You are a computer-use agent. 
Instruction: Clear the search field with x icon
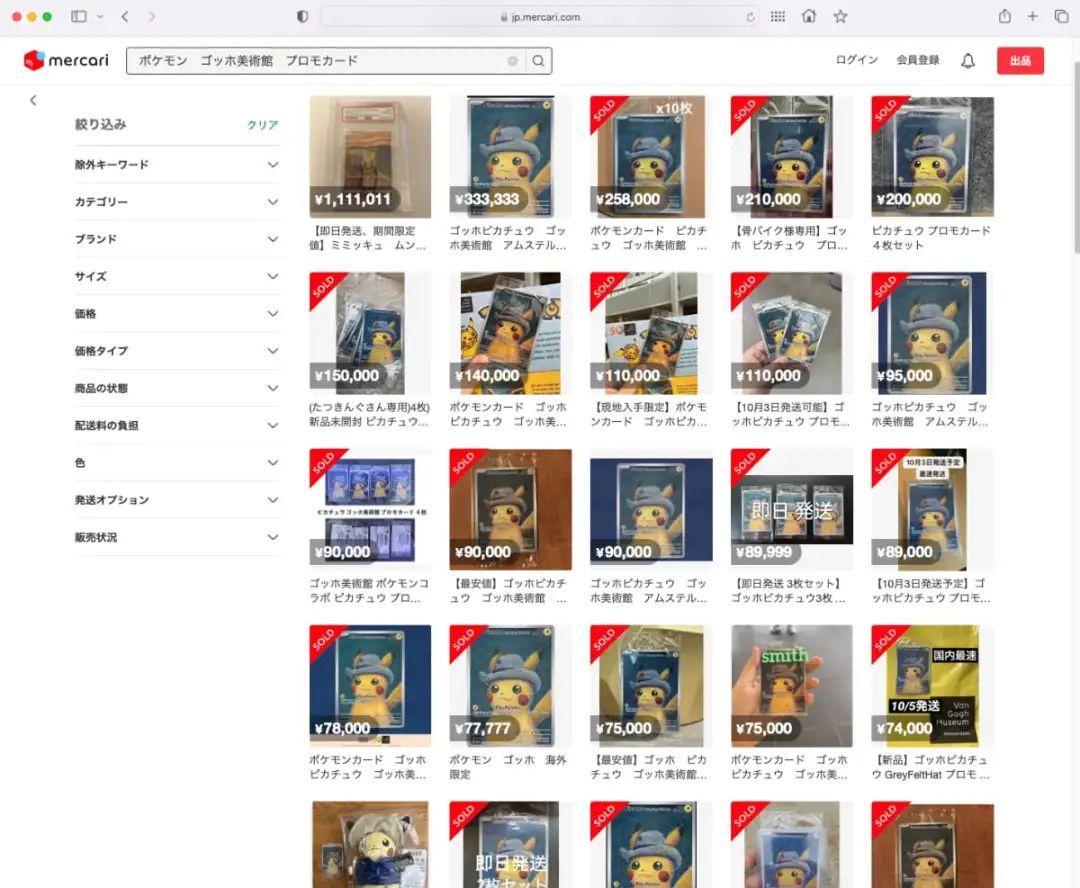[x=513, y=61]
